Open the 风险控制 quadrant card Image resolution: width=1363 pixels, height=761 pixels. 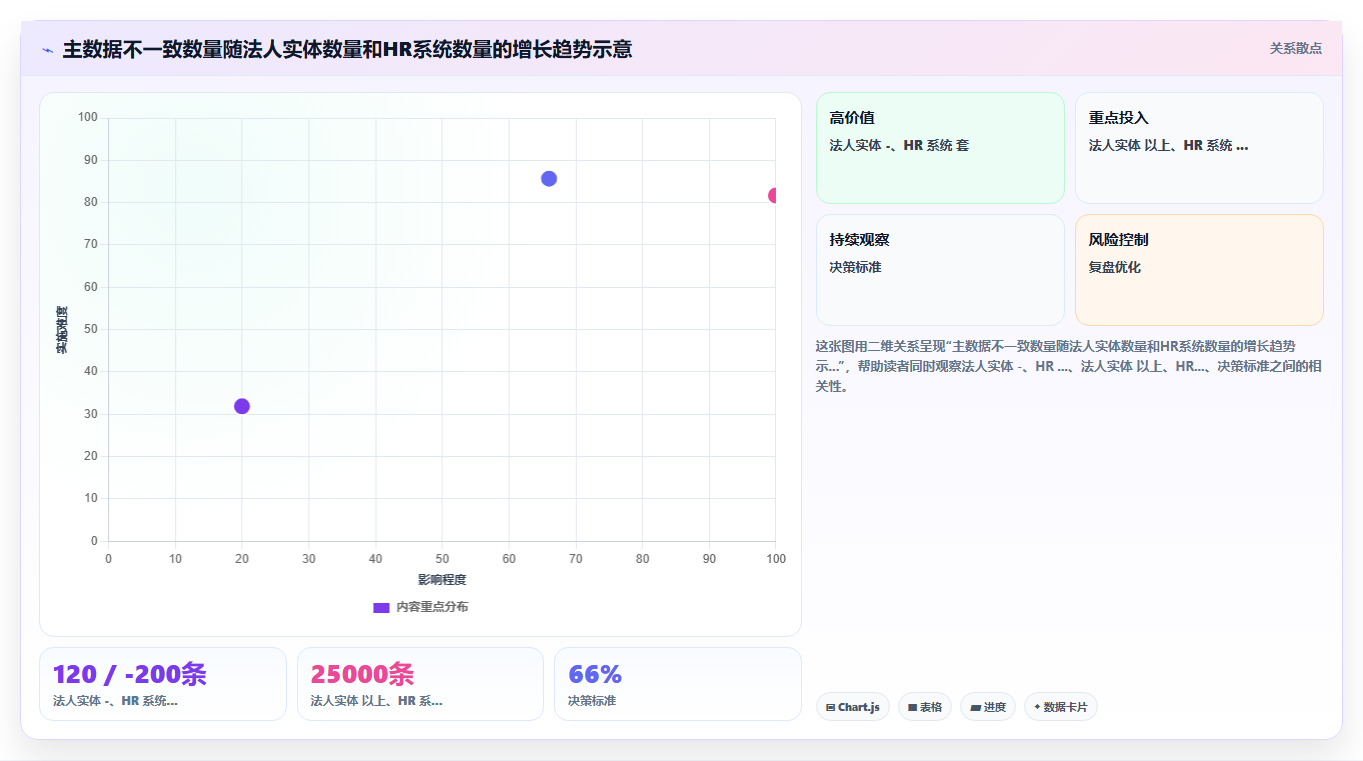pos(1199,270)
